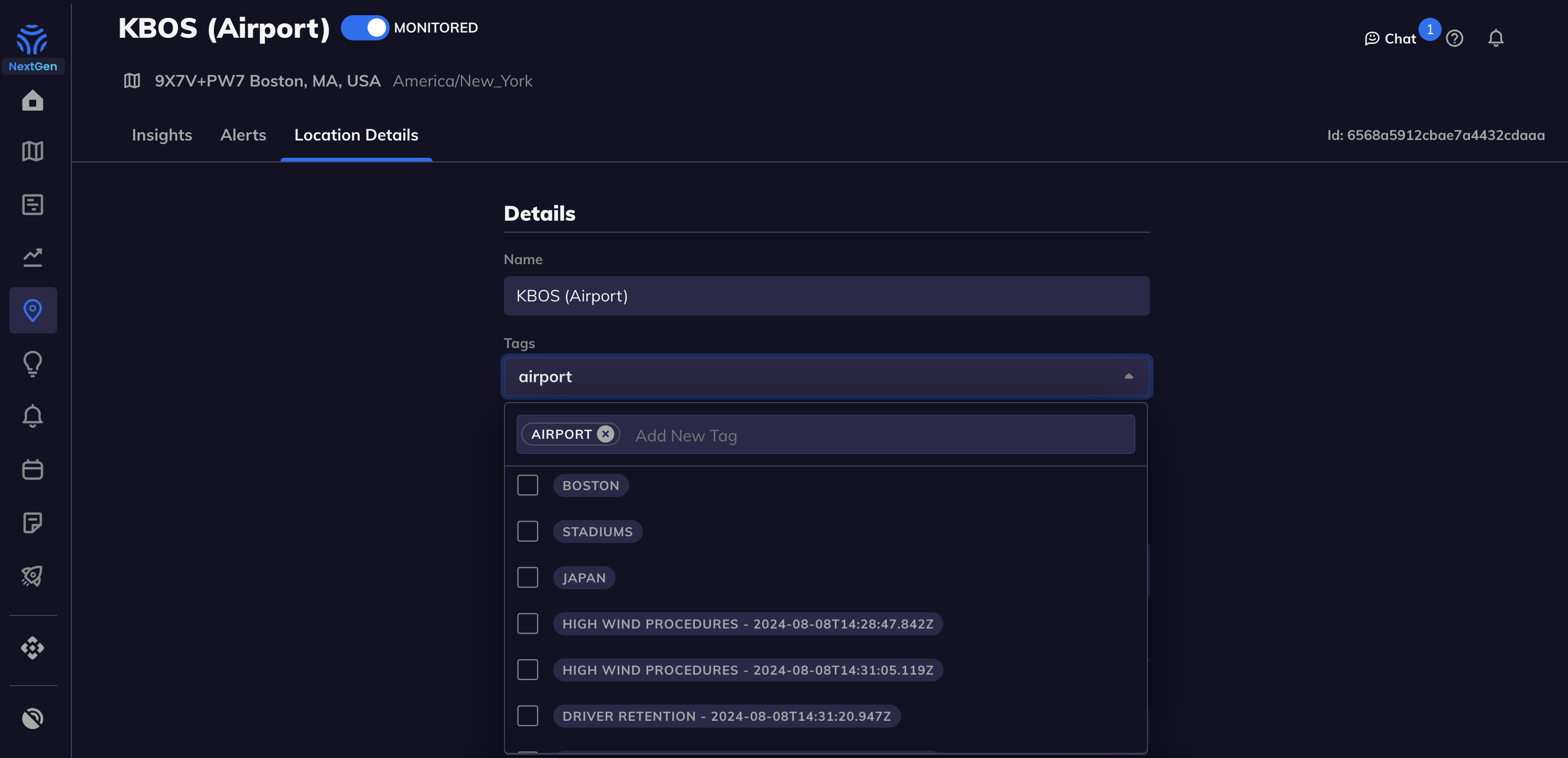Screen dimensions: 1568x758
Task: Click the bottom planet sidebar icon
Action: tap(33, 719)
